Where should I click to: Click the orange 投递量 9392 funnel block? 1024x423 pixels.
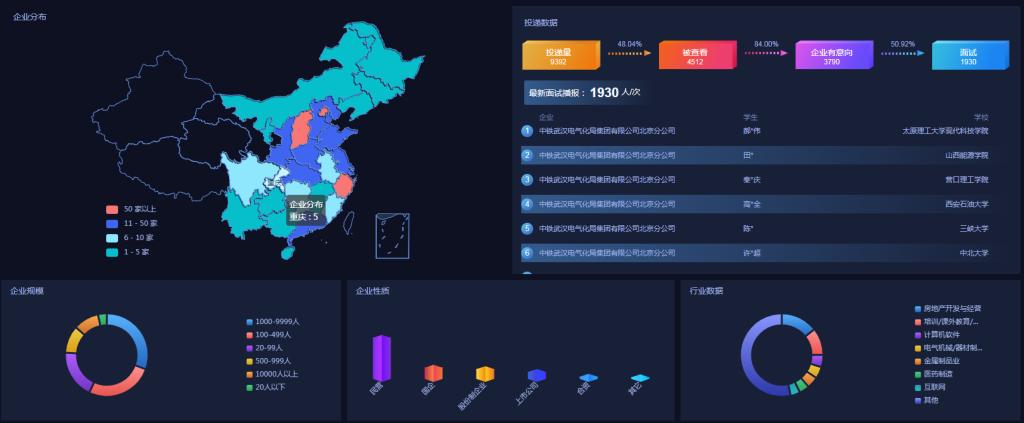point(559,56)
